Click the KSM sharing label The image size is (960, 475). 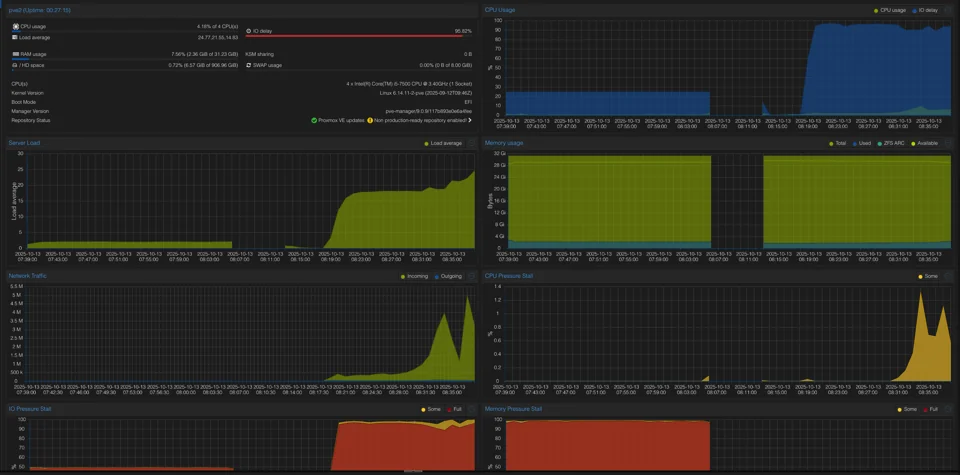point(260,54)
